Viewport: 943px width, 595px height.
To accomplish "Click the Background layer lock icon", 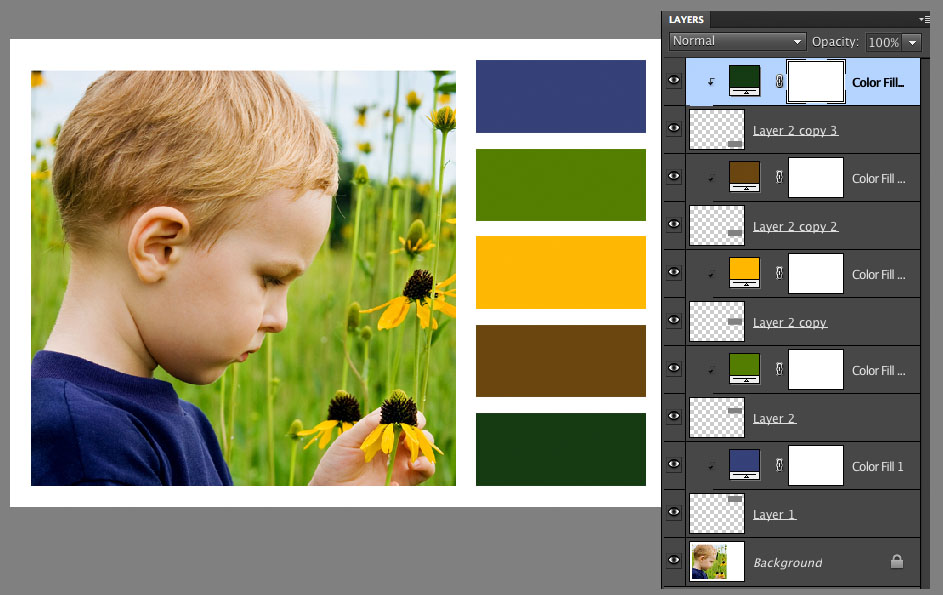I will [897, 561].
